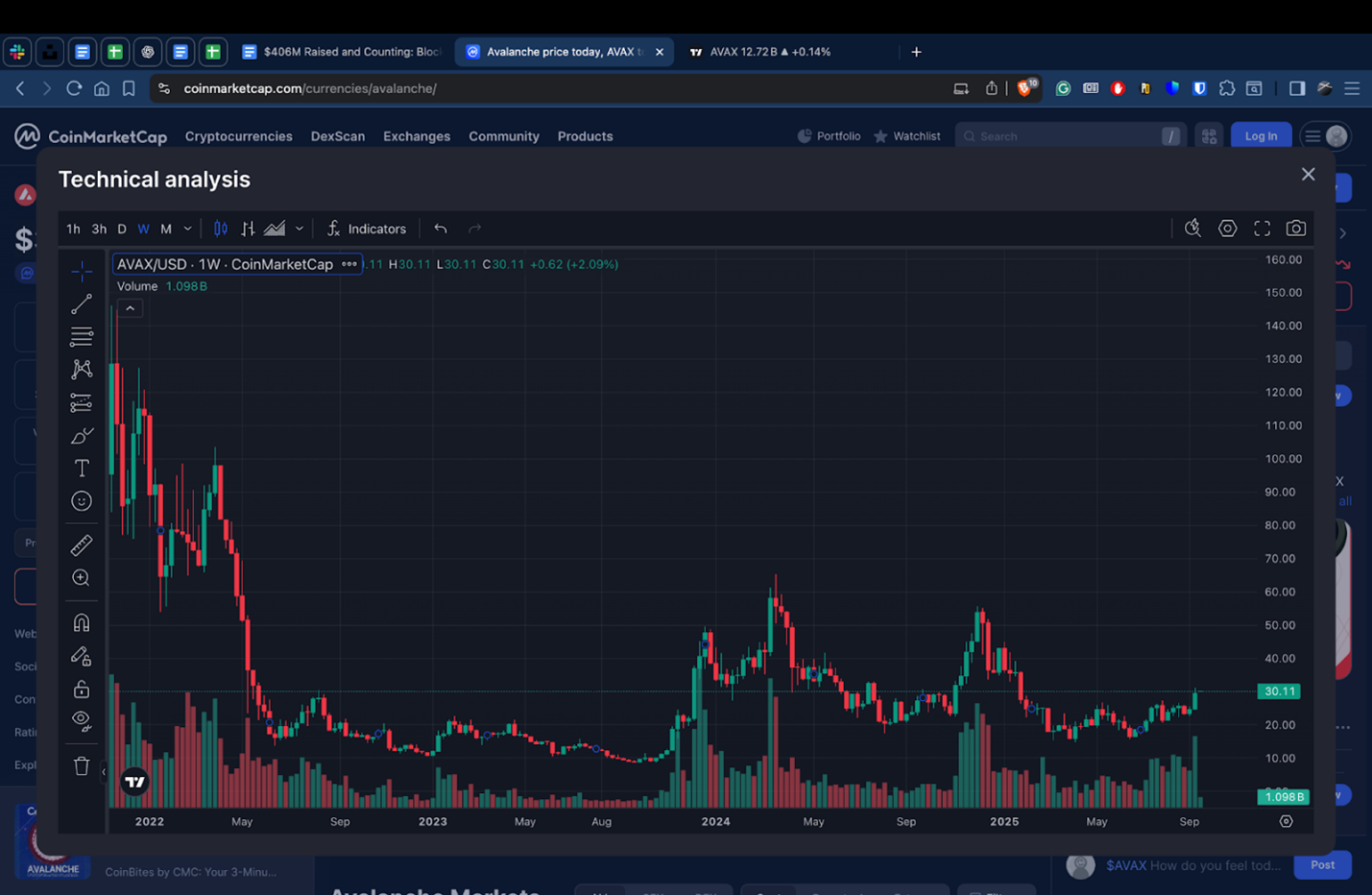The width and height of the screenshot is (1372, 895).
Task: Click the Log In button
Action: coord(1261,136)
